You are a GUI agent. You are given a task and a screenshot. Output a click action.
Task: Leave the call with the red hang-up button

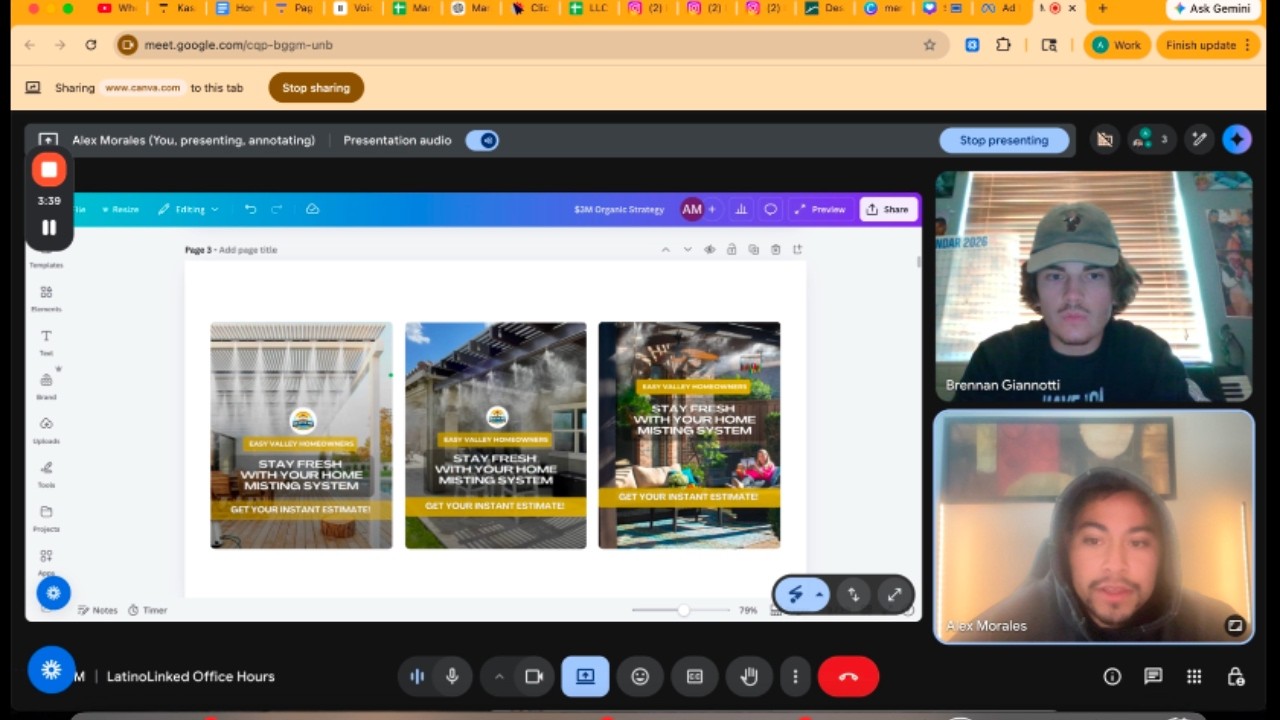click(x=848, y=677)
